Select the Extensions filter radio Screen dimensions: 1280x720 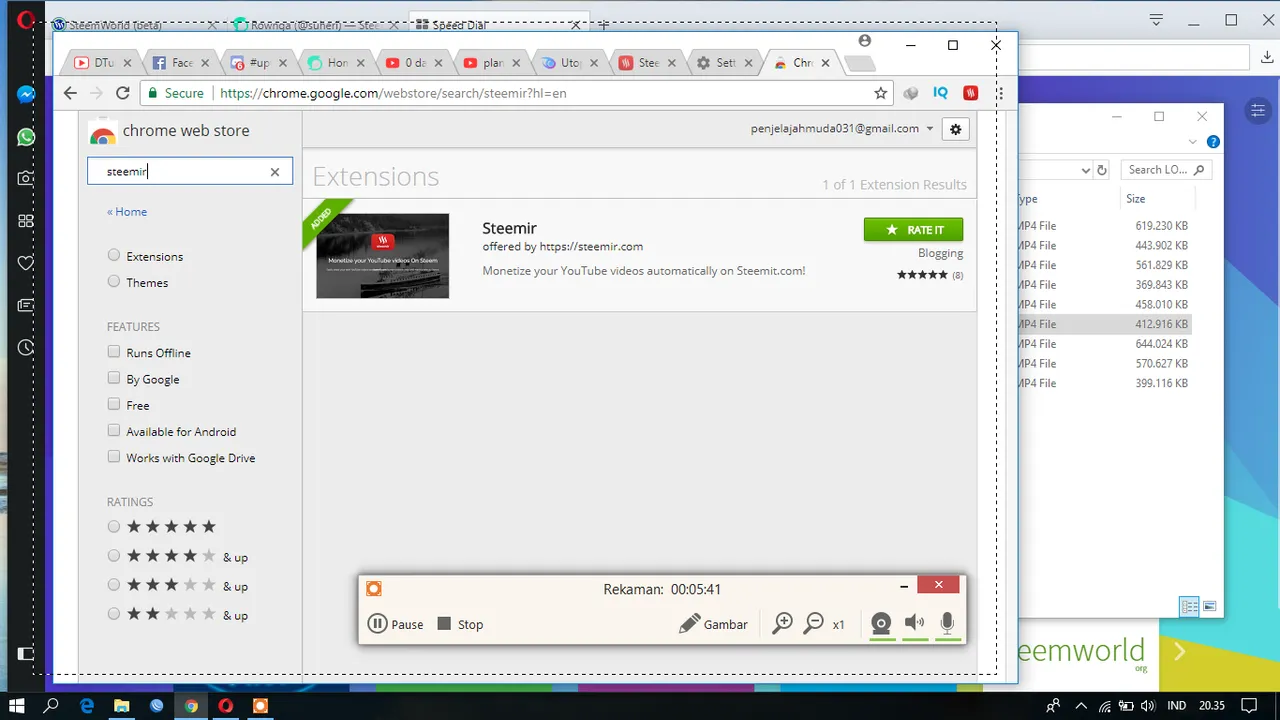click(114, 256)
